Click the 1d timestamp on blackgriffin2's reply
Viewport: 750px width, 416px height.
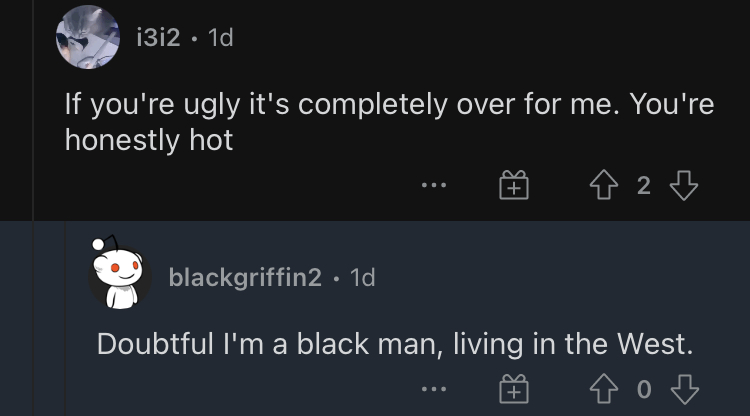(363, 277)
